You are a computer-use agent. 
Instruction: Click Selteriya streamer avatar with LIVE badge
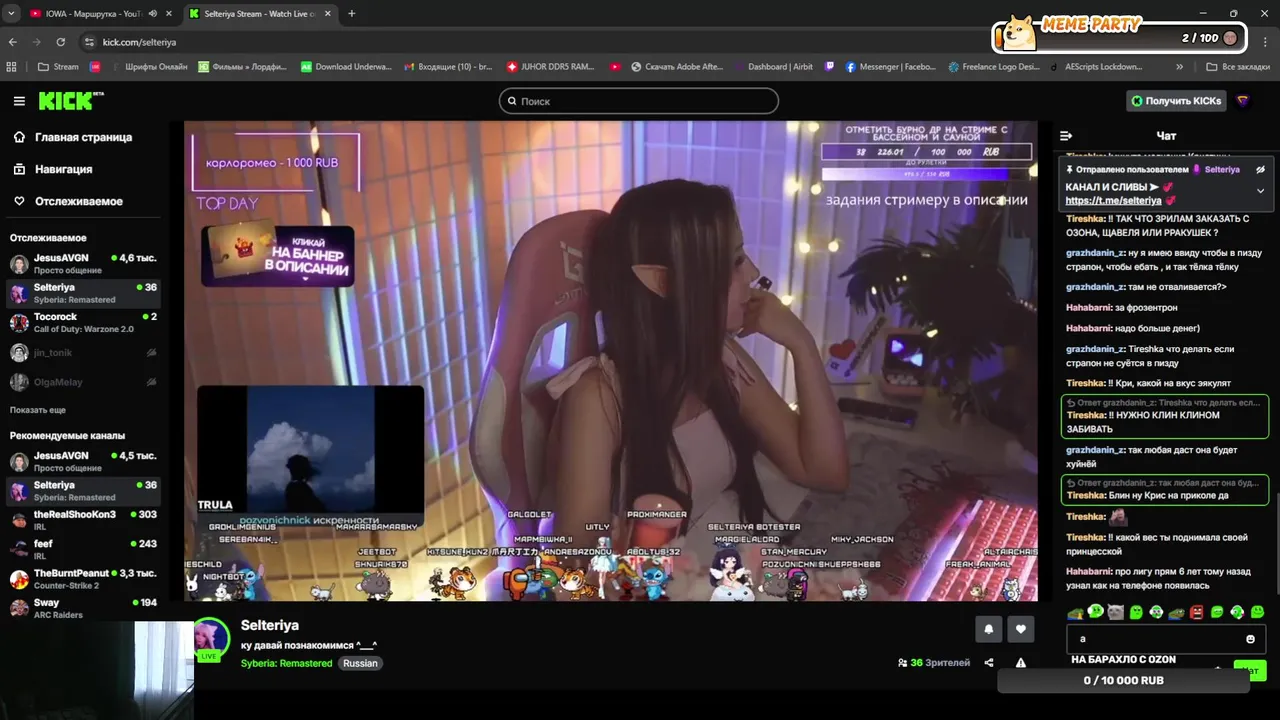(x=209, y=641)
